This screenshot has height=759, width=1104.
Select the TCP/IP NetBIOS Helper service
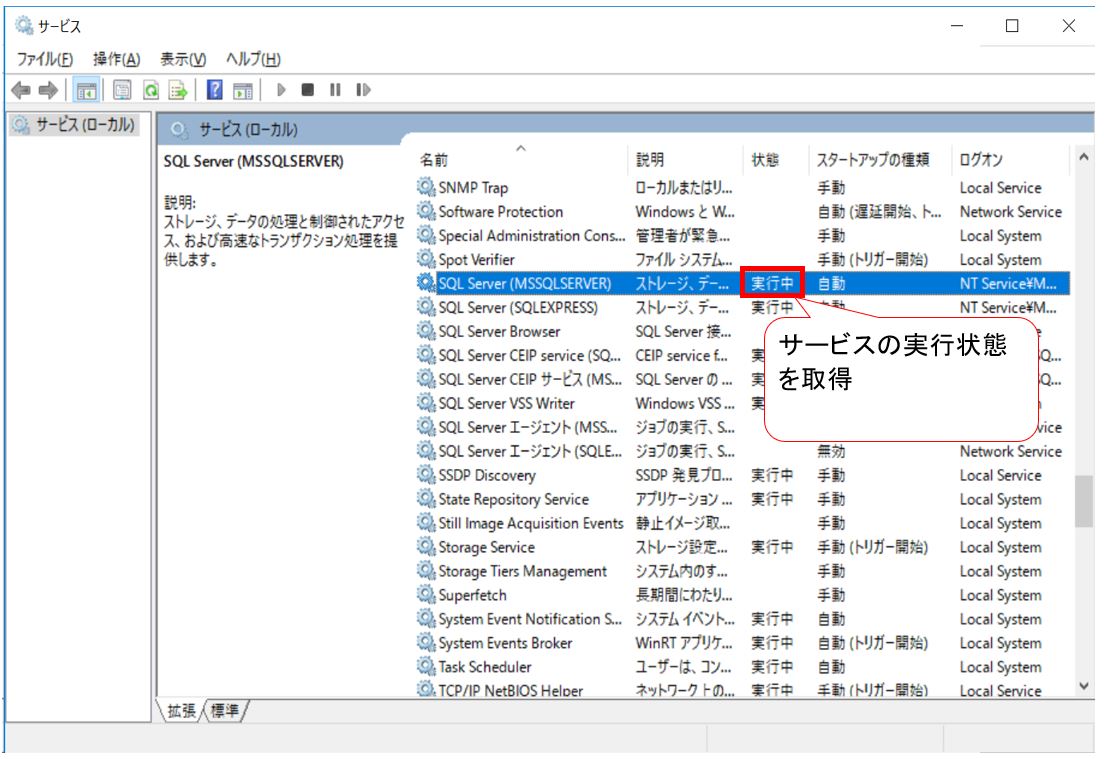point(743,690)
